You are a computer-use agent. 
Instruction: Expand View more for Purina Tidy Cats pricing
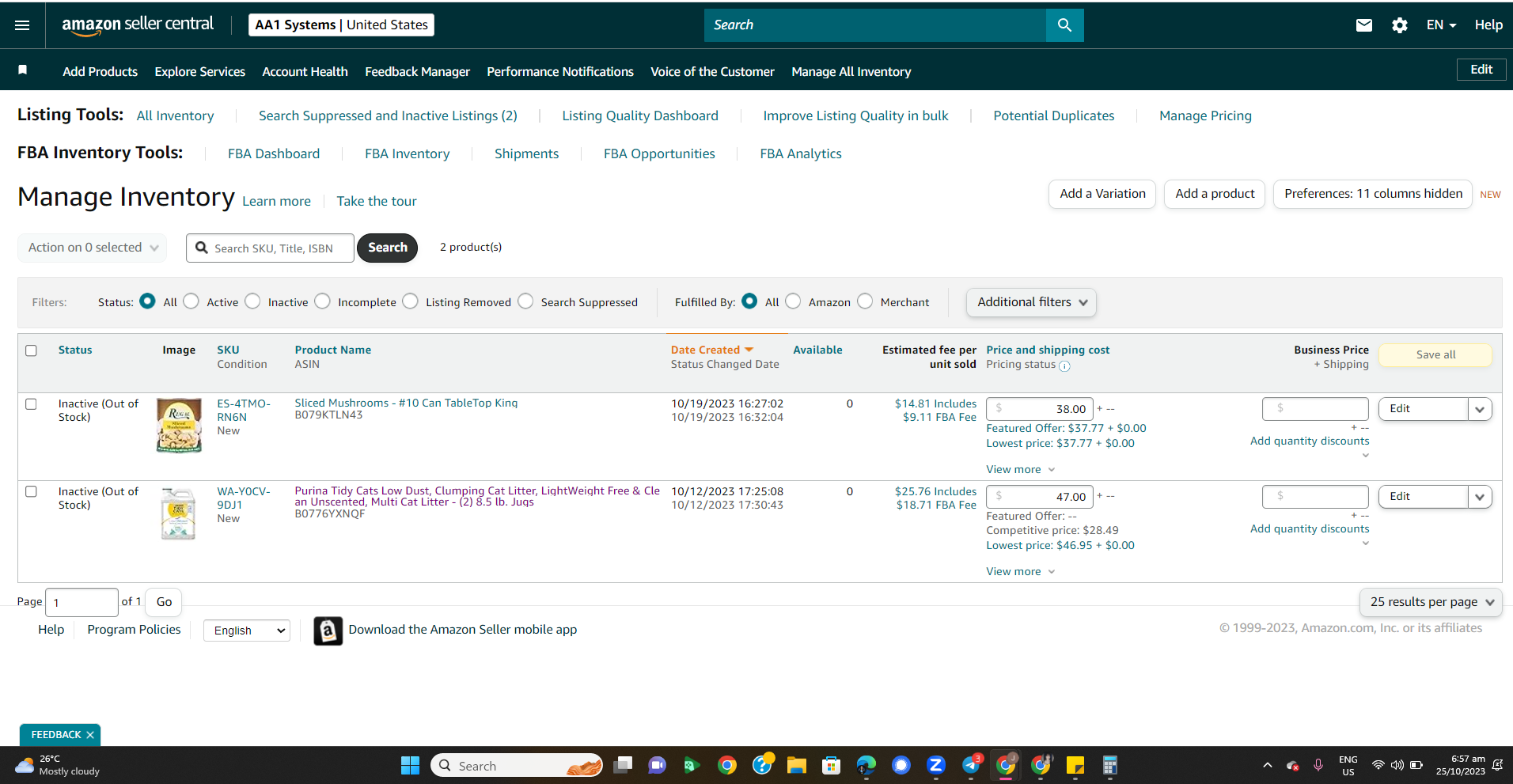(x=1021, y=571)
